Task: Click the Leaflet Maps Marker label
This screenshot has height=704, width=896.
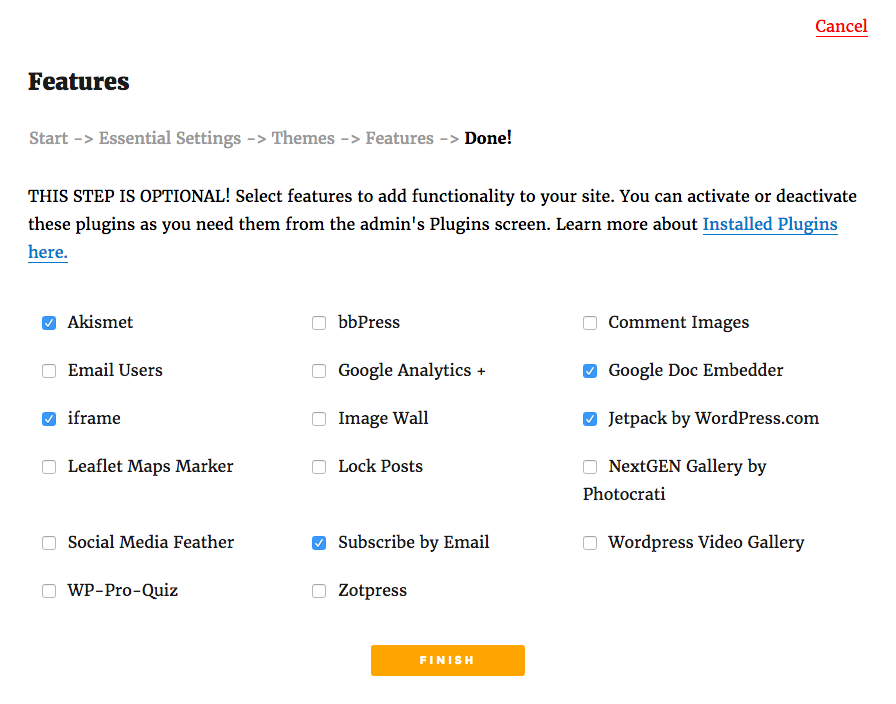Action: [x=150, y=466]
